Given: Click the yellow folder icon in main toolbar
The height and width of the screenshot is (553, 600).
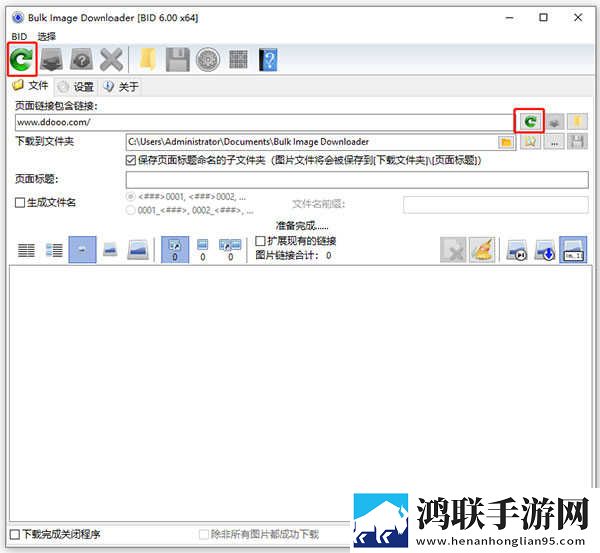Looking at the screenshot, I should click(x=147, y=59).
